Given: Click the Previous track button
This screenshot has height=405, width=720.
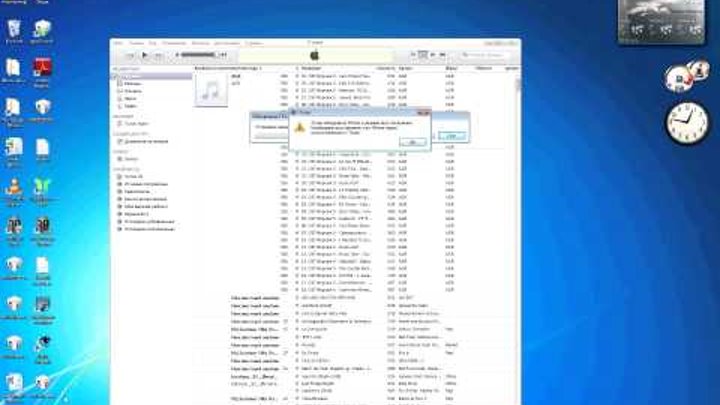Looking at the screenshot, I should (130, 55).
